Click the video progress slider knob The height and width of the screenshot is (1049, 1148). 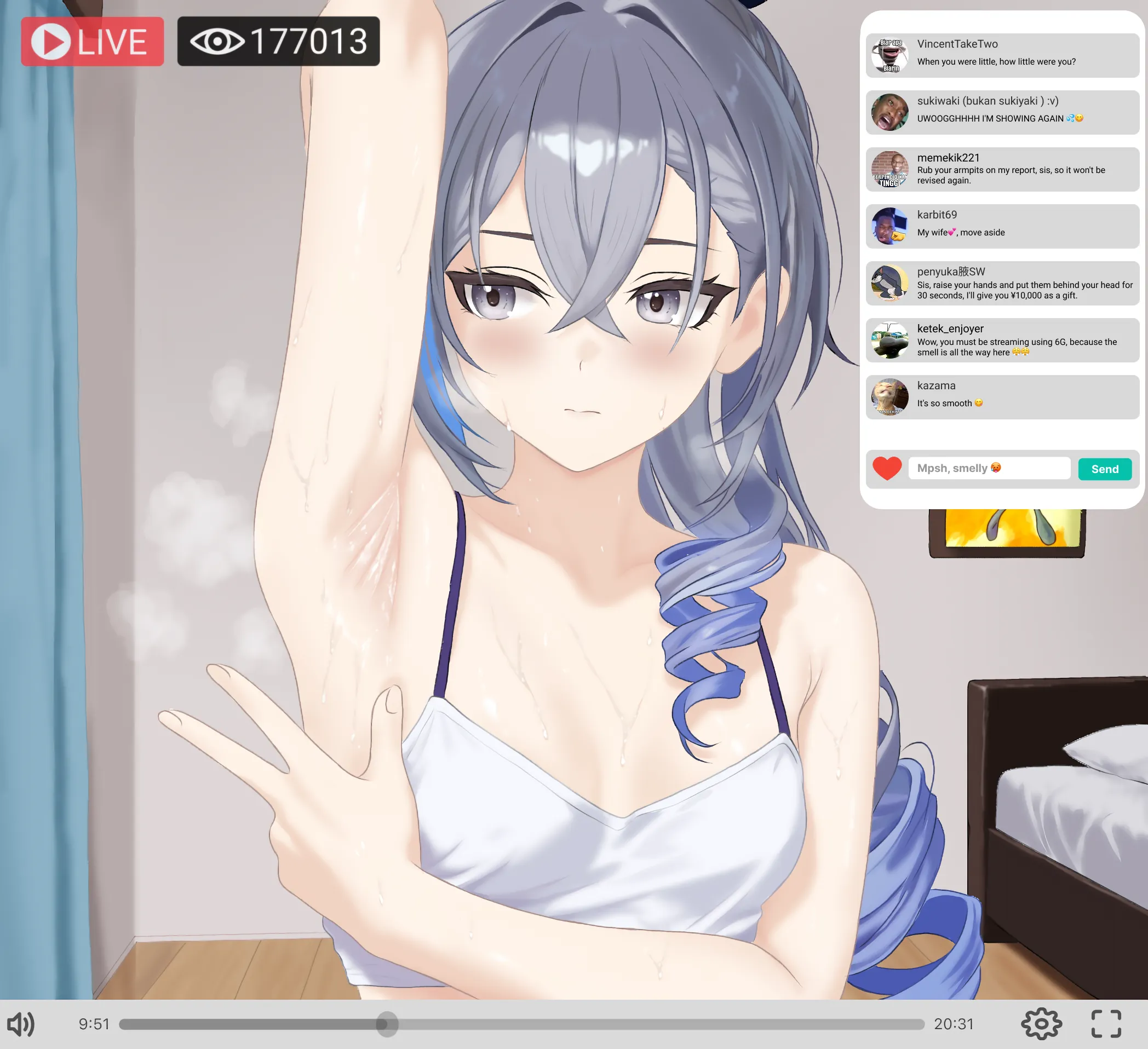(387, 1024)
